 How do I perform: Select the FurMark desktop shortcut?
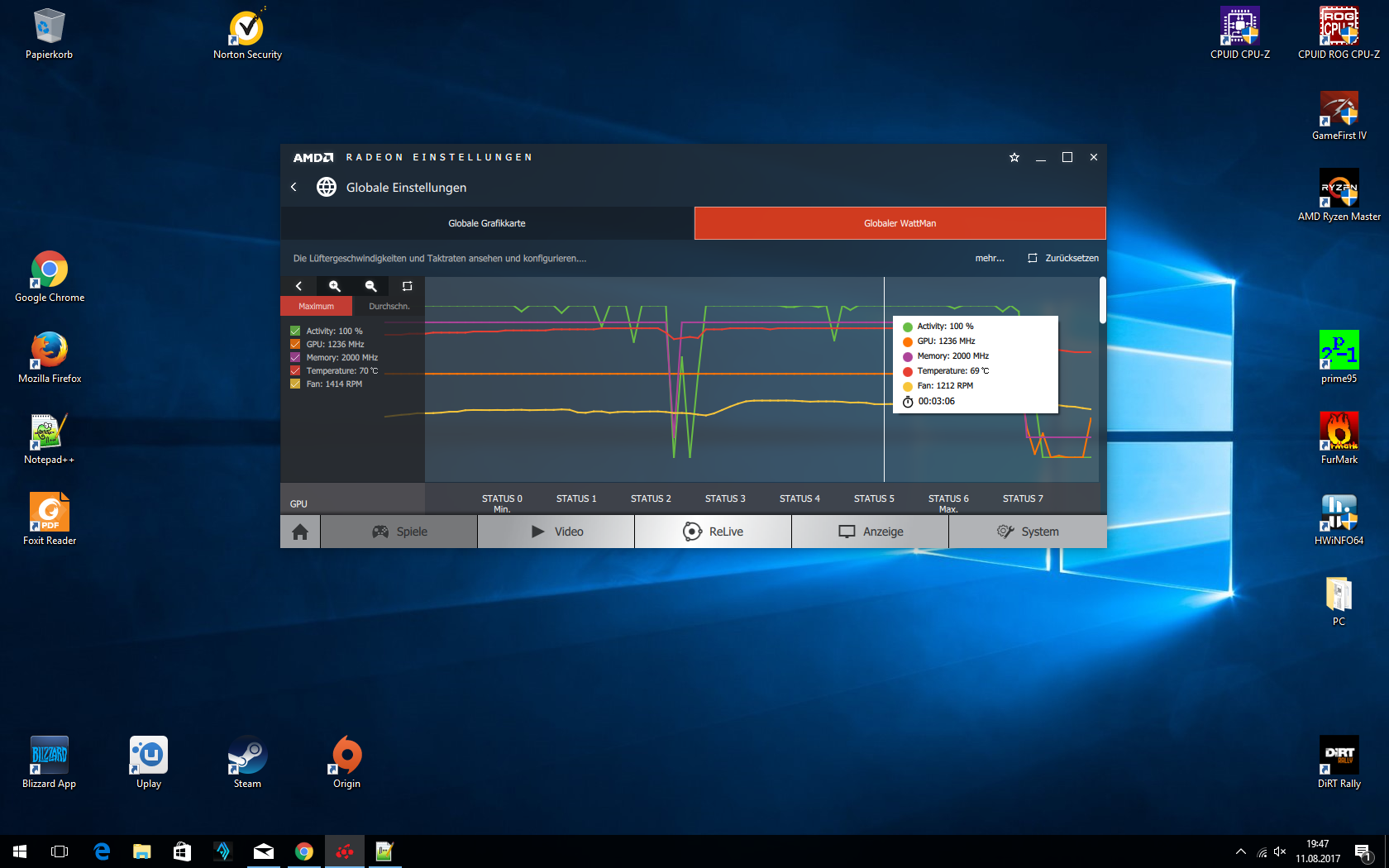tap(1339, 439)
